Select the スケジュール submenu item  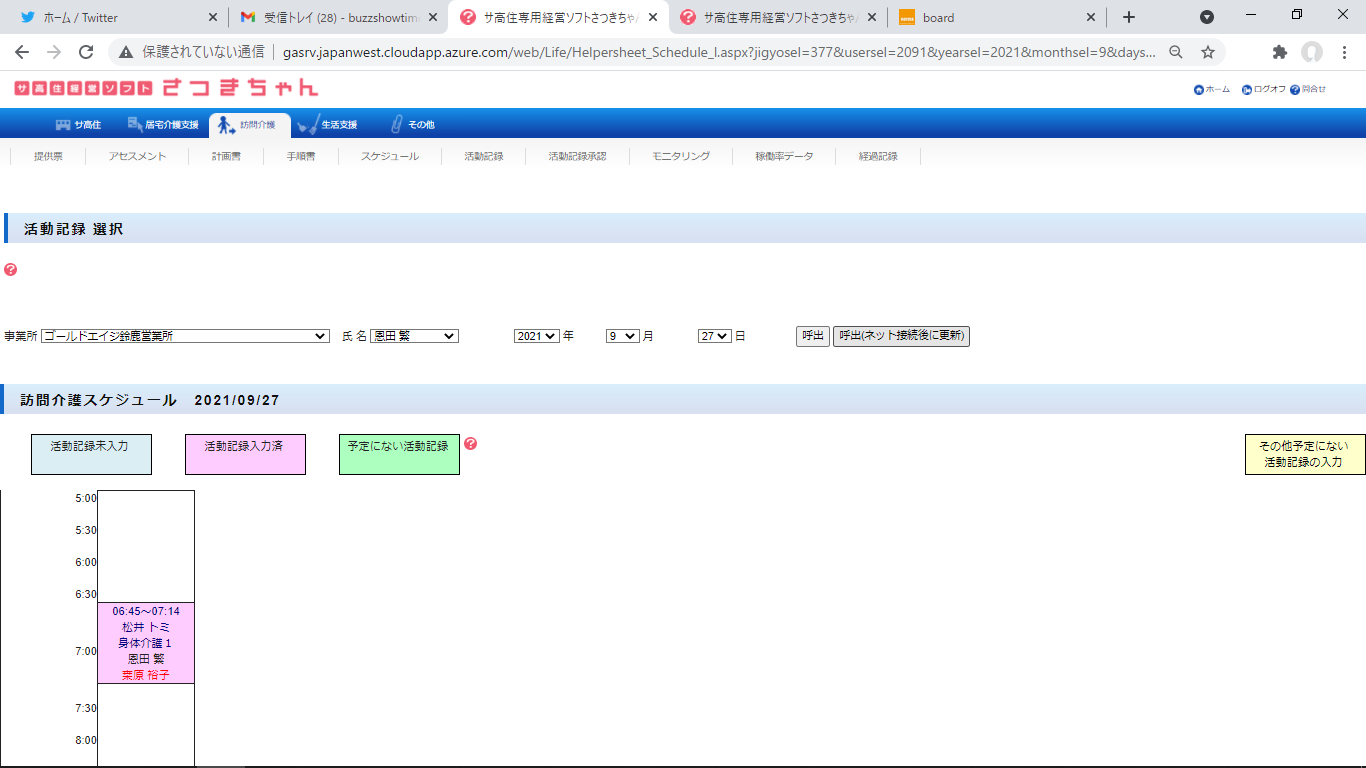click(389, 156)
